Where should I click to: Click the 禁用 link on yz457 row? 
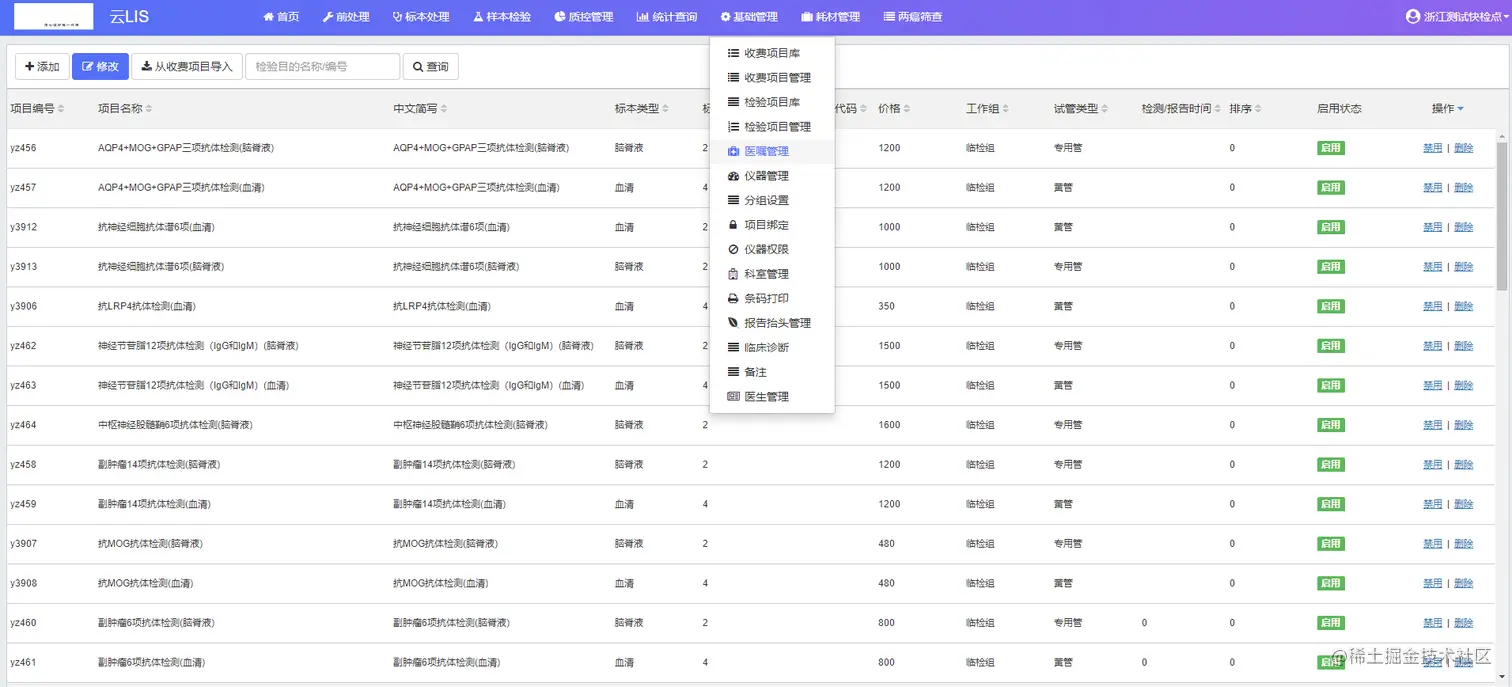[x=1432, y=186]
